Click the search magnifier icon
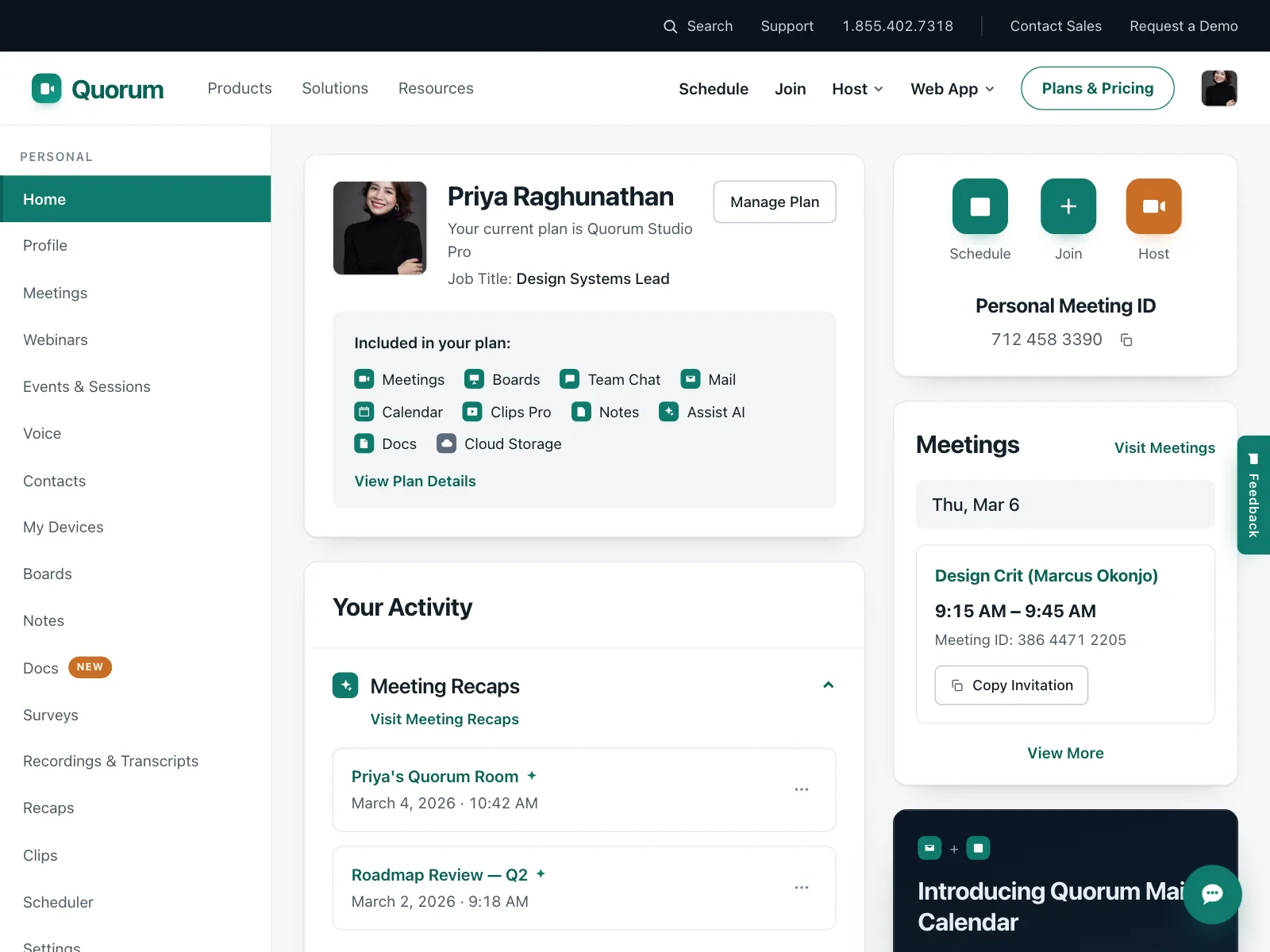This screenshot has width=1270, height=952. point(671,26)
